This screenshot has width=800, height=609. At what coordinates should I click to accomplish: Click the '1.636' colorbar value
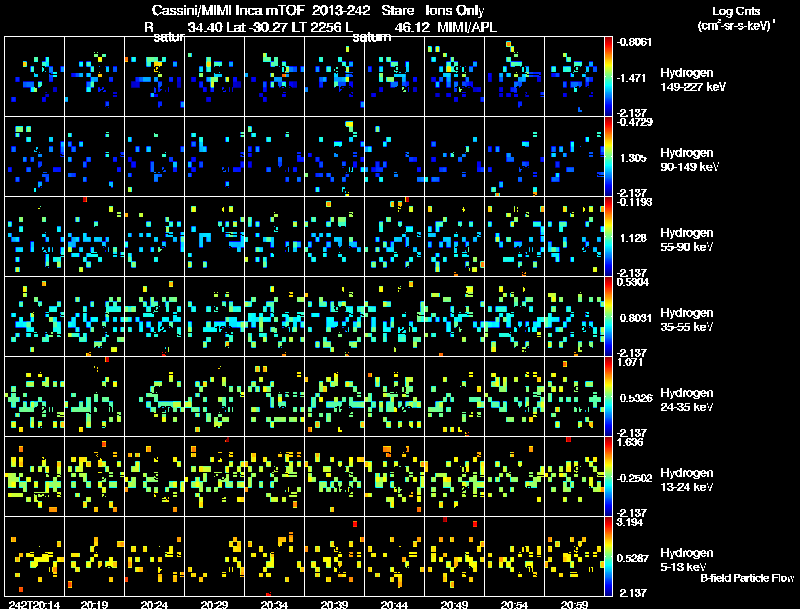[630, 442]
